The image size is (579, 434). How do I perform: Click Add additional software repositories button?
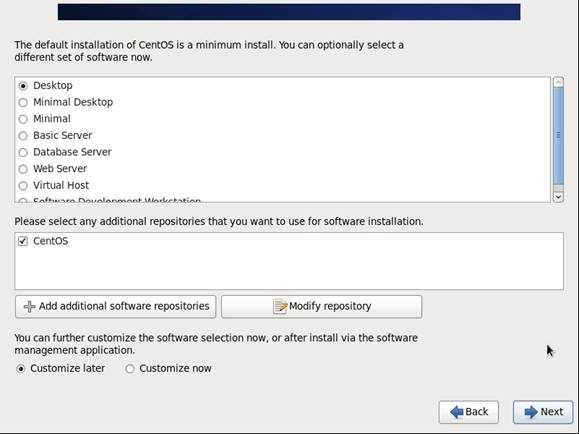point(116,307)
